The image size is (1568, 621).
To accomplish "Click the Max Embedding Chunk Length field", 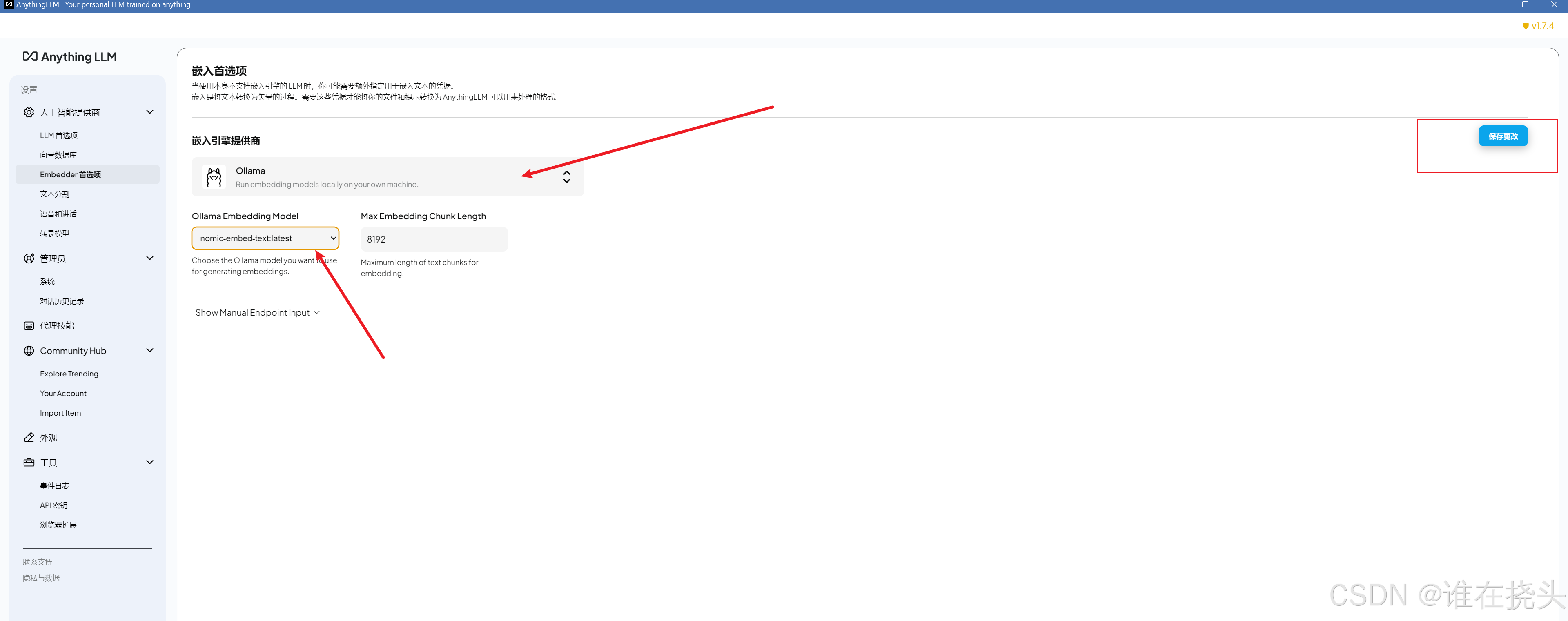I will pos(433,239).
